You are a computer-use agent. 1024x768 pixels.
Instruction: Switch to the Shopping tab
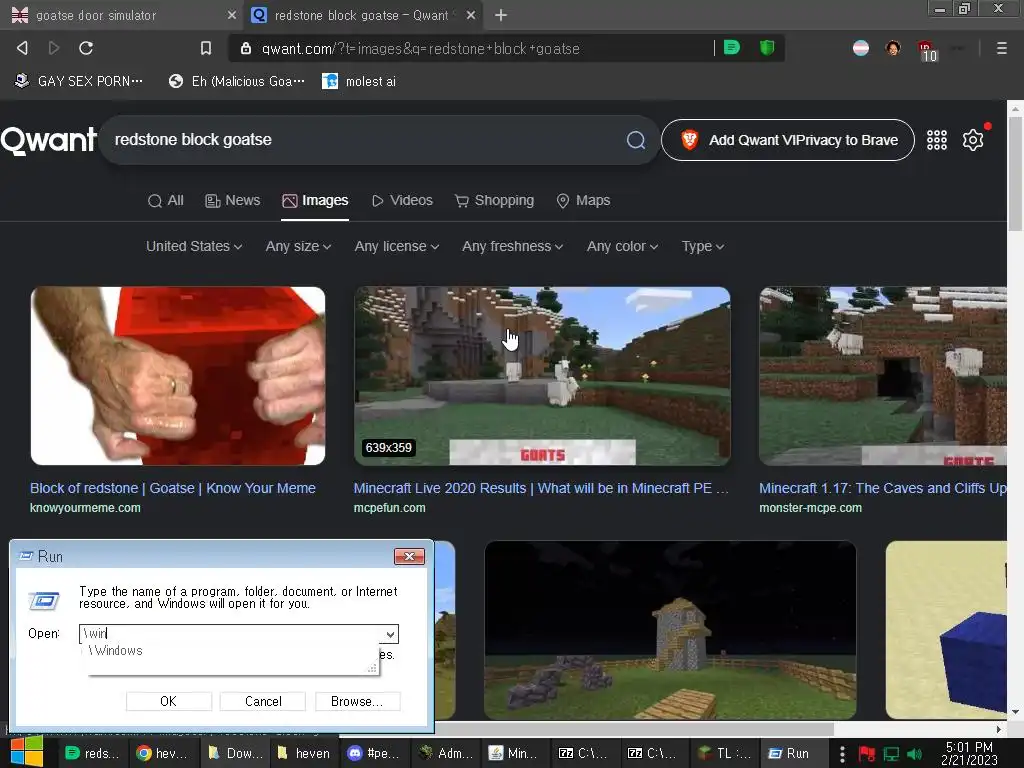(494, 200)
